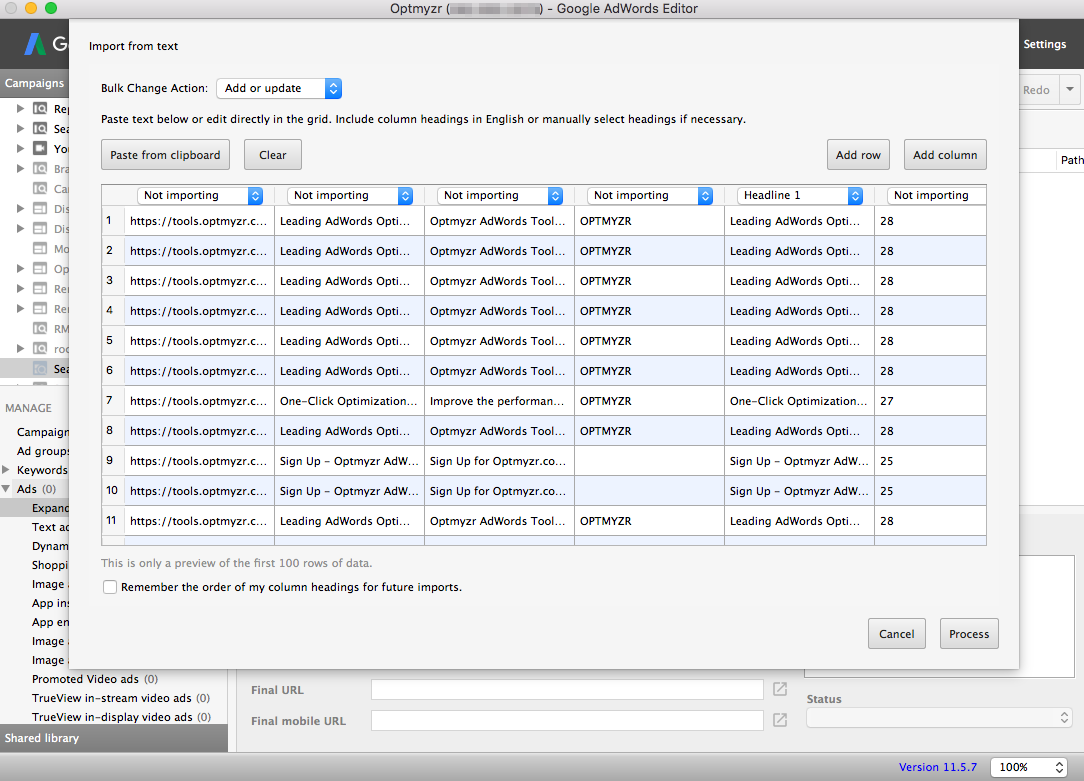The height and width of the screenshot is (781, 1084).
Task: Open the Final URL external link icon
Action: click(780, 689)
